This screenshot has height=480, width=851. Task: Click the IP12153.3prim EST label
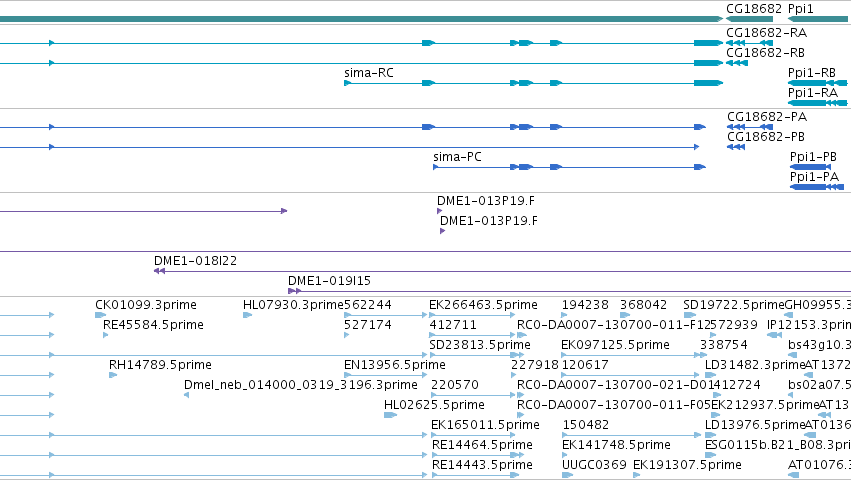point(809,325)
